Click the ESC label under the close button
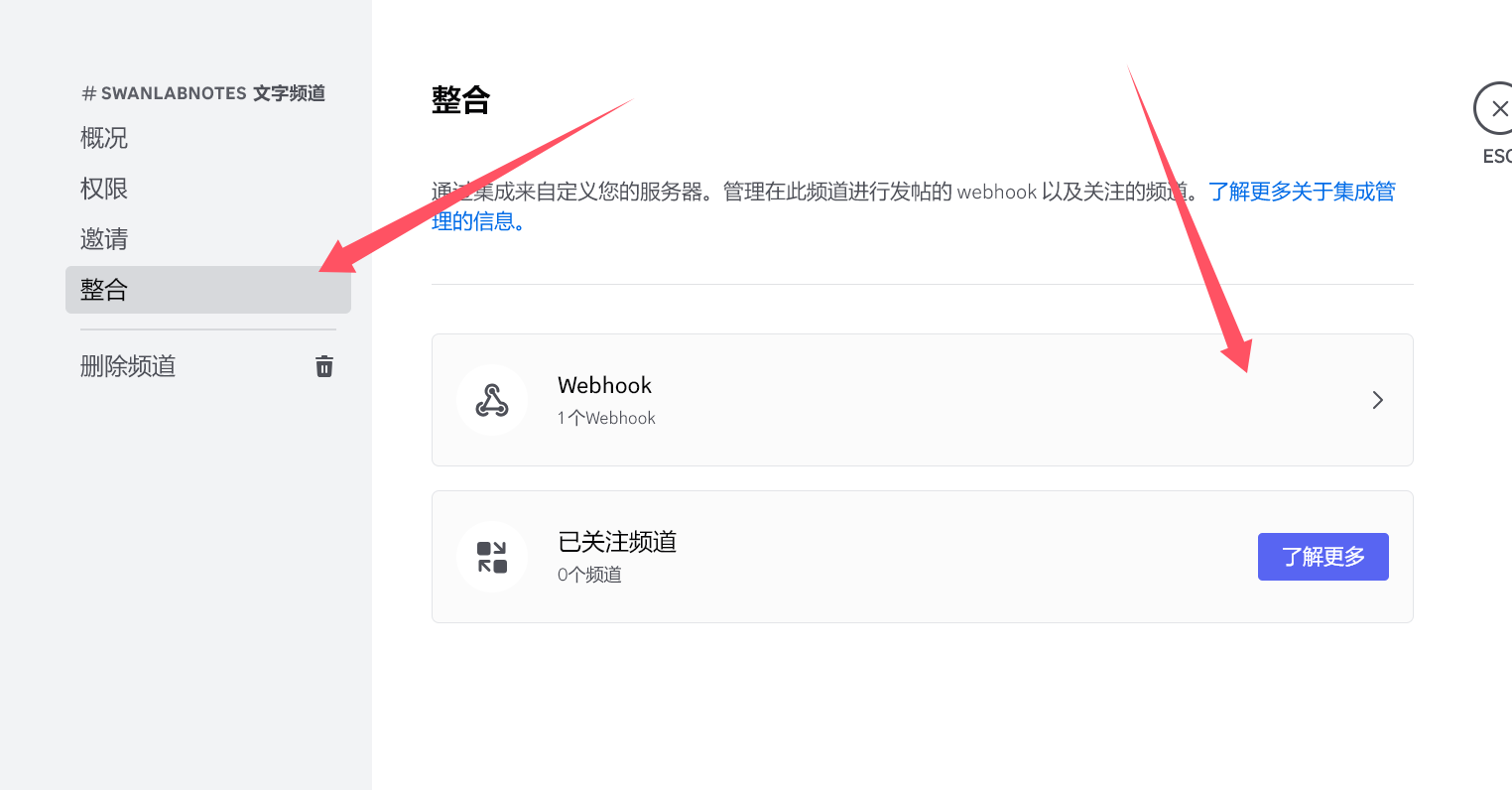 coord(1496,157)
